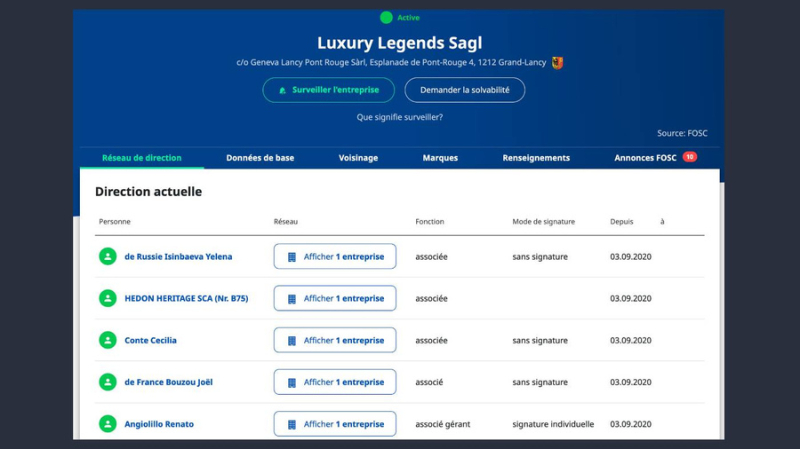Show the 1 entreprise network for Conte Cecilia
800x449 pixels.
[x=335, y=340]
